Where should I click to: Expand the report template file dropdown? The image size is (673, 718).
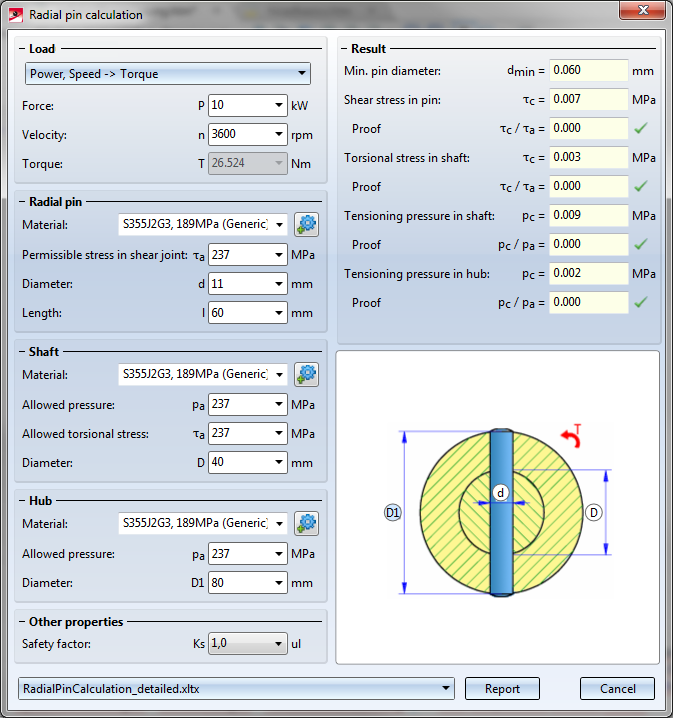446,688
